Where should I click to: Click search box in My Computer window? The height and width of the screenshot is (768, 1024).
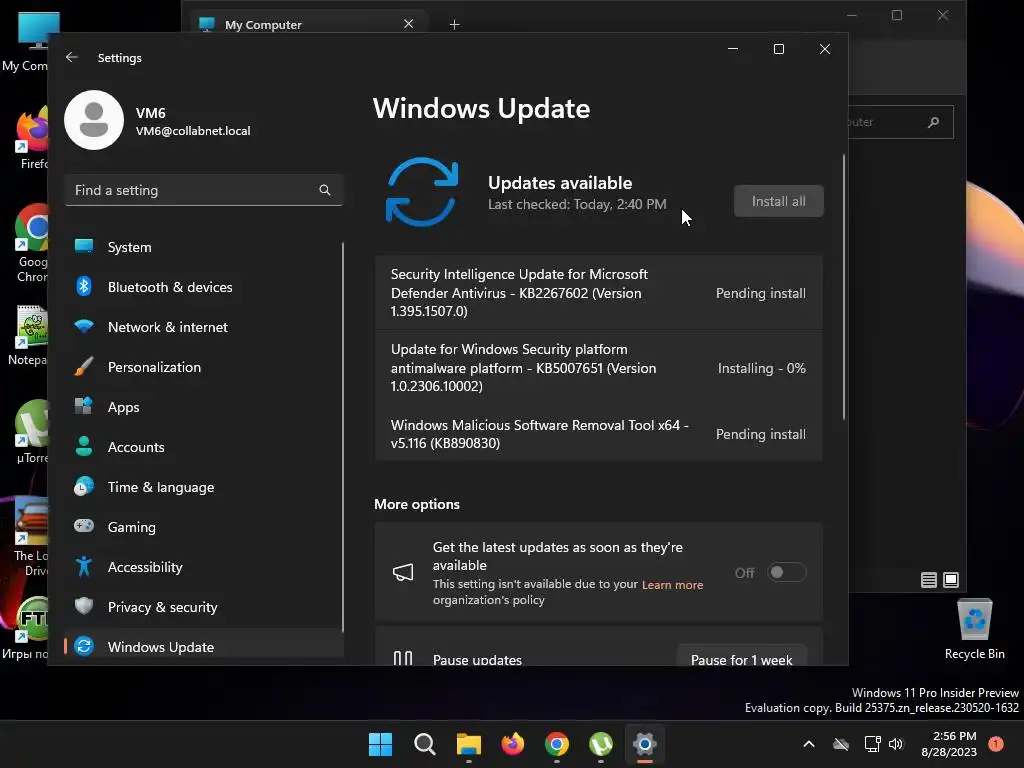901,122
